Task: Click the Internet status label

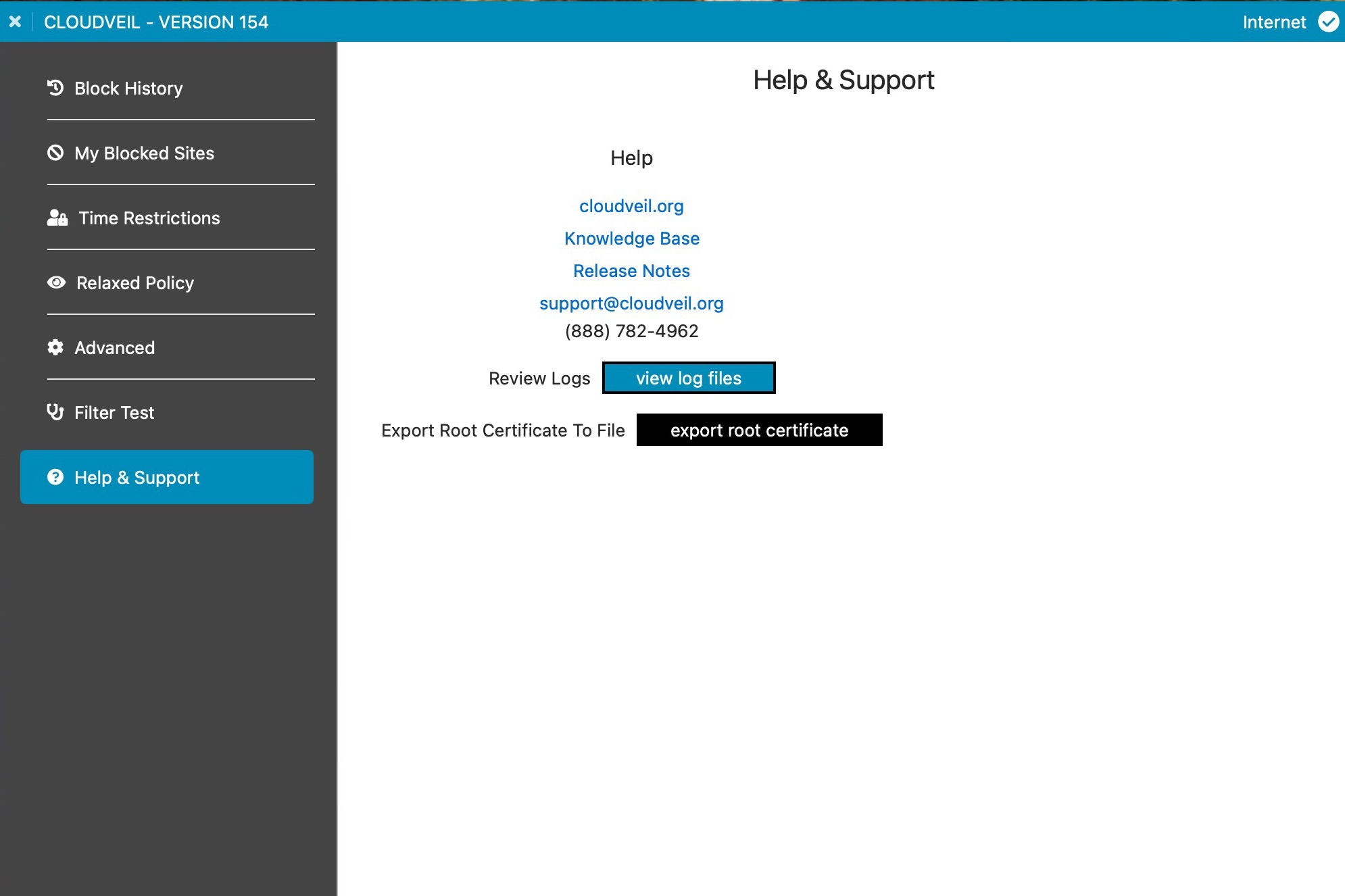Action: click(x=1274, y=22)
